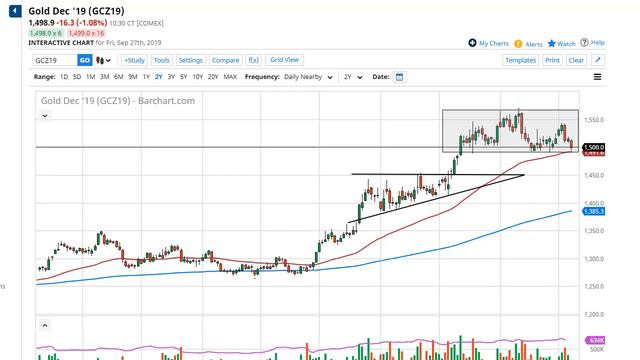Click the purple 634K volume label

coord(596,340)
